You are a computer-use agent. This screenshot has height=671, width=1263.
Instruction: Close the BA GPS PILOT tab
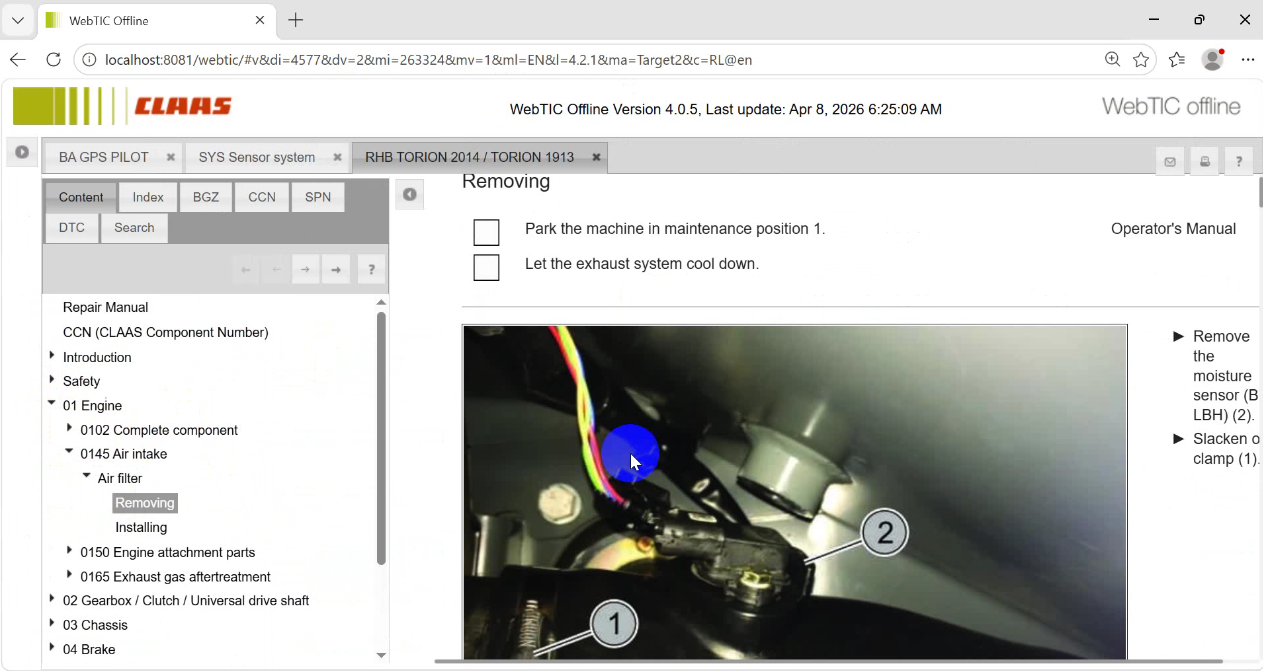coord(171,158)
